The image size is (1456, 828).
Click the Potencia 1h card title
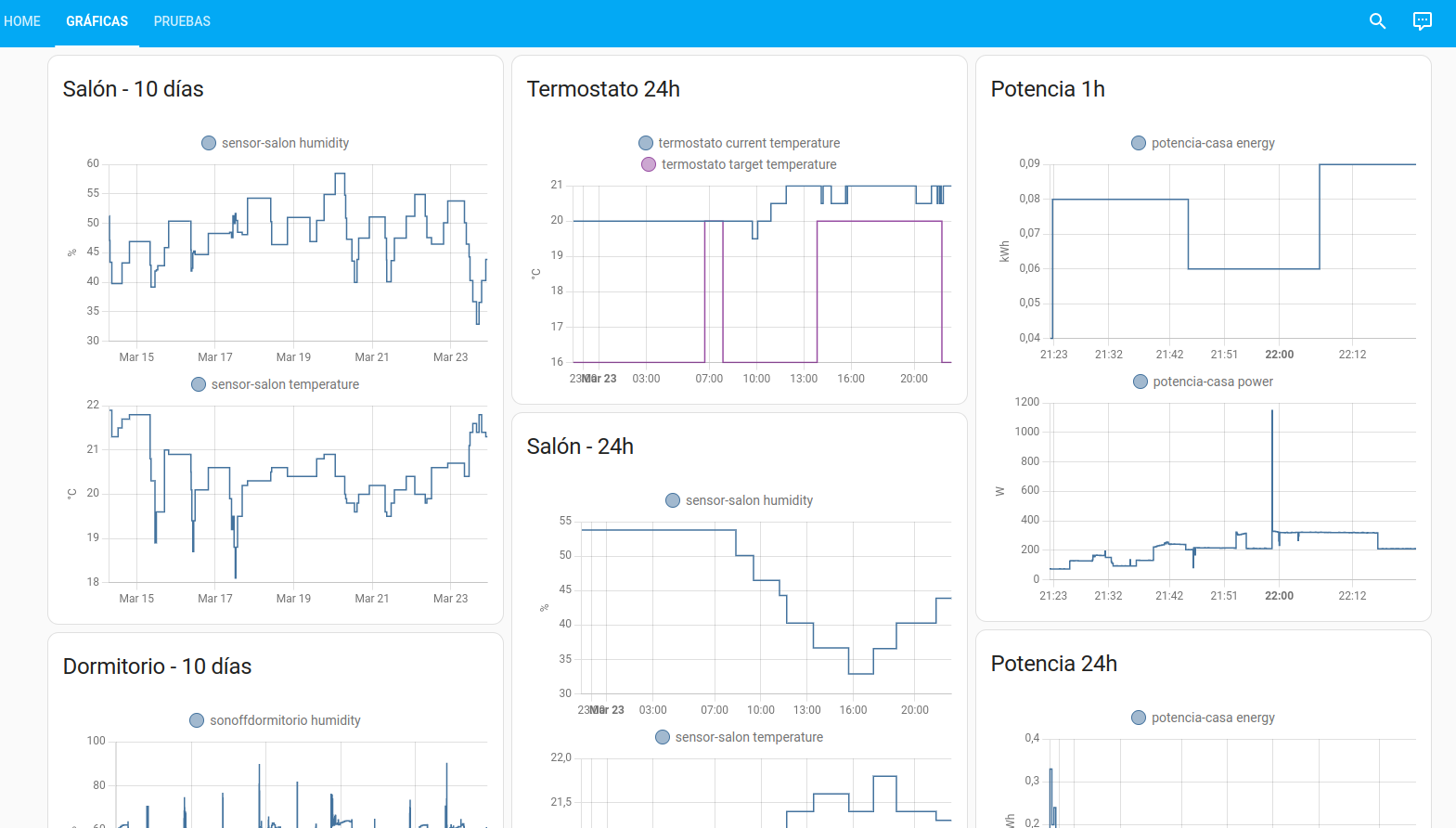1048,89
